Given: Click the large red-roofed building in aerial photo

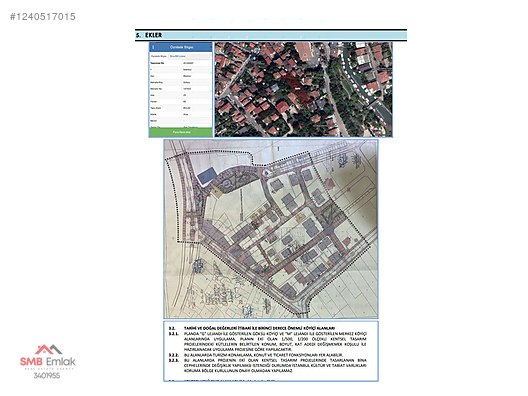Looking at the screenshot, I should [x=304, y=52].
